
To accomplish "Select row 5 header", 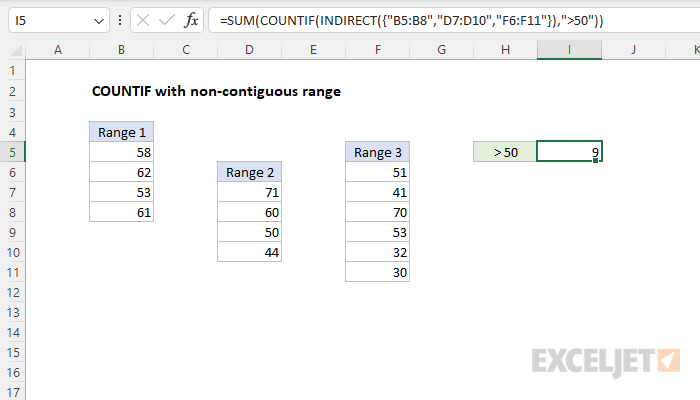I will [x=12, y=152].
